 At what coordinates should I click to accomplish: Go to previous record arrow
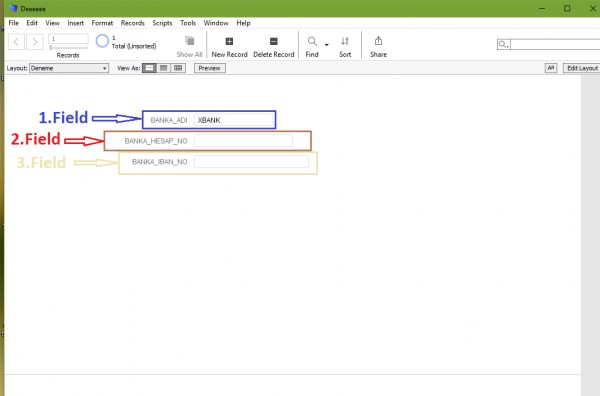click(16, 42)
